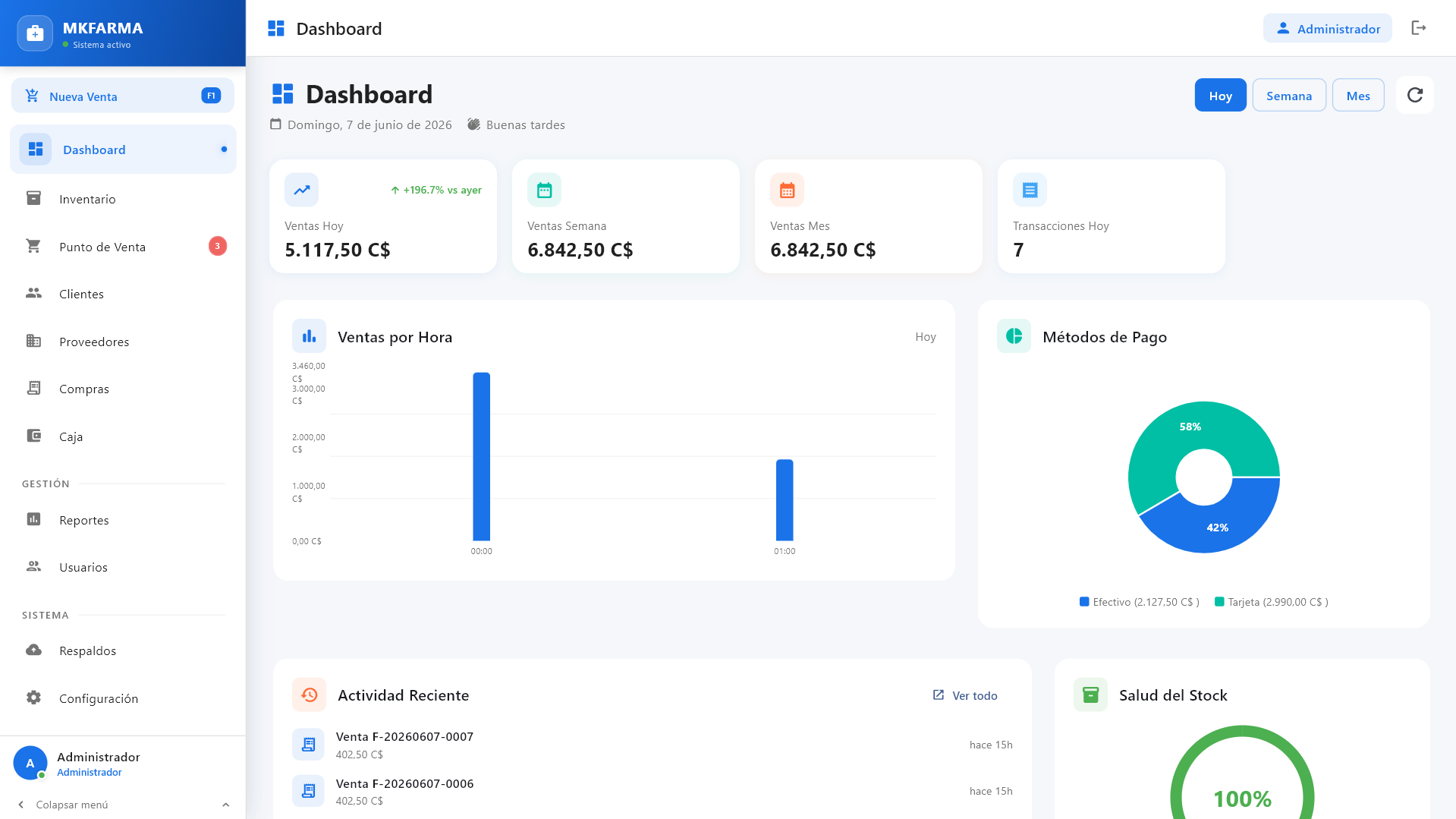Expand the user menu chevron at sidebar bottom
Screen dimensions: 1456x819
click(225, 805)
